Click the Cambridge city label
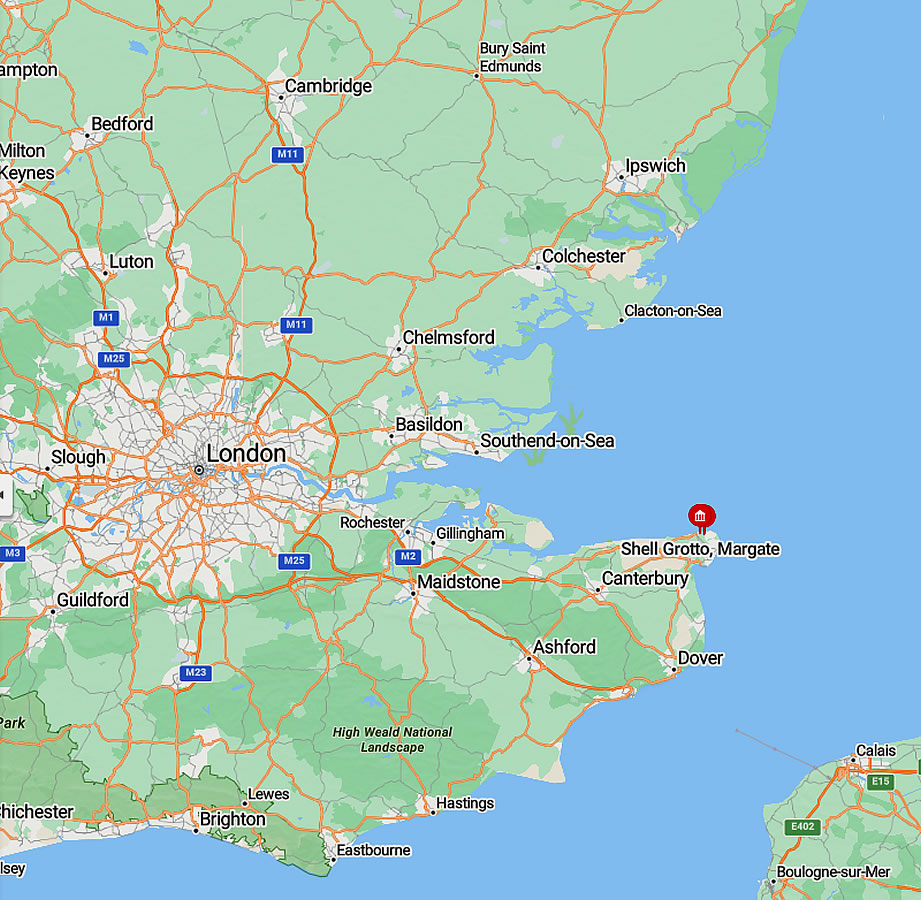This screenshot has height=900, width=921. (328, 86)
